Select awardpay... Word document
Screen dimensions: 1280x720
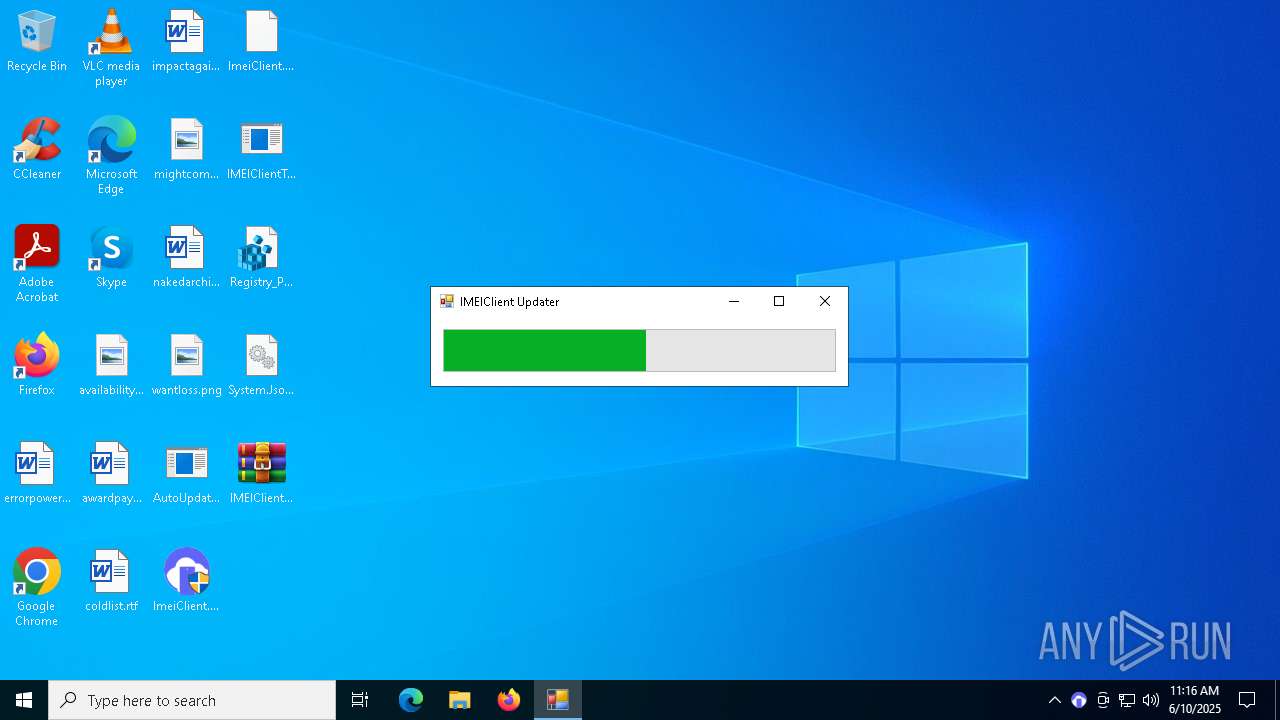click(x=111, y=474)
